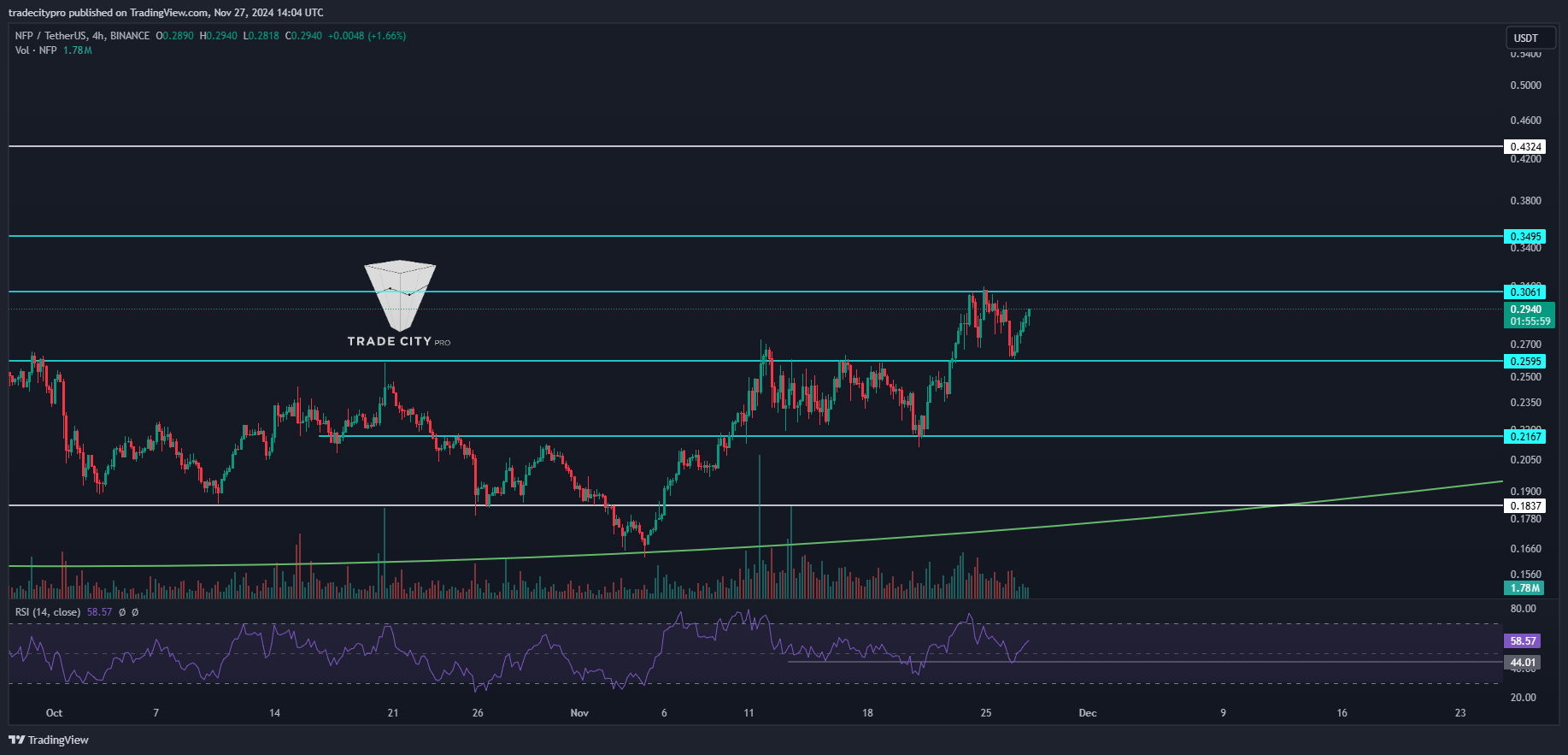Viewport: 1568px width, 755px height.
Task: Click the current price label 0.2940
Action: point(1529,316)
